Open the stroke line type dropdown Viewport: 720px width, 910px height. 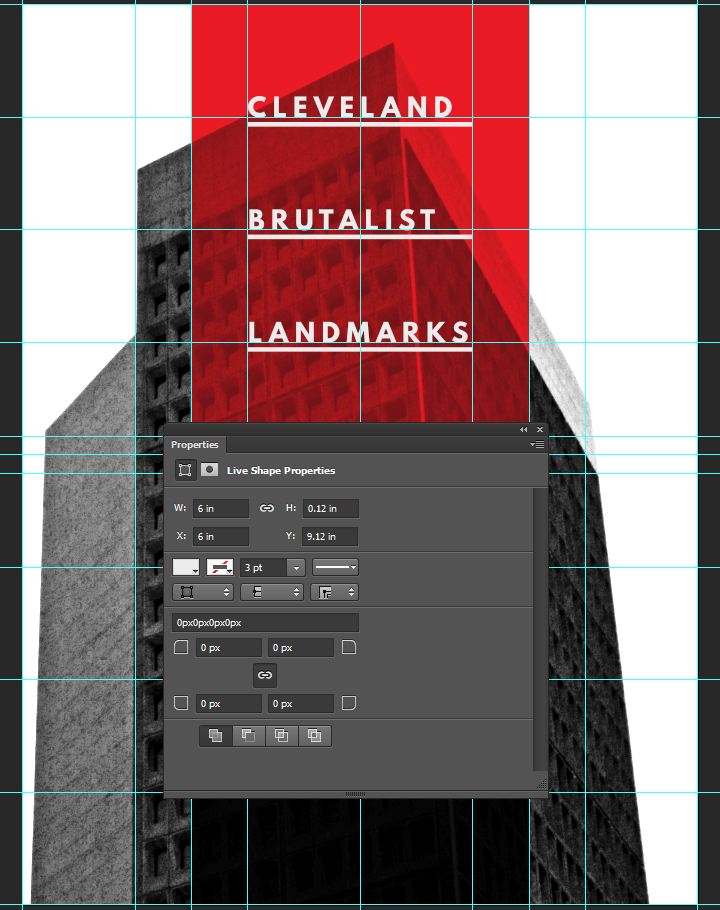335,566
